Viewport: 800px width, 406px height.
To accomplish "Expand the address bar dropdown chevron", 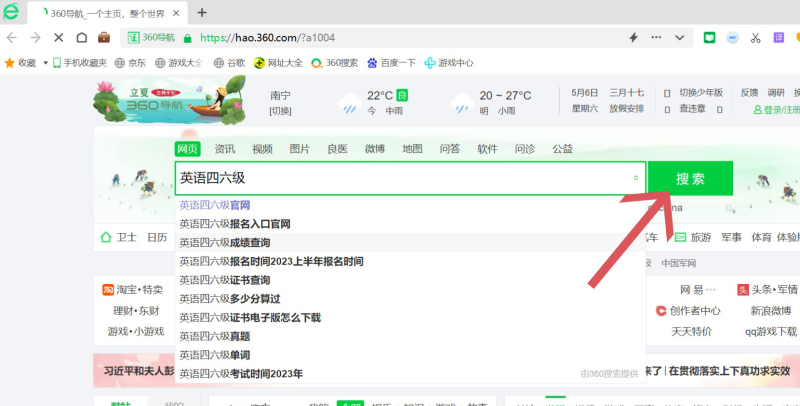I will click(x=680, y=38).
